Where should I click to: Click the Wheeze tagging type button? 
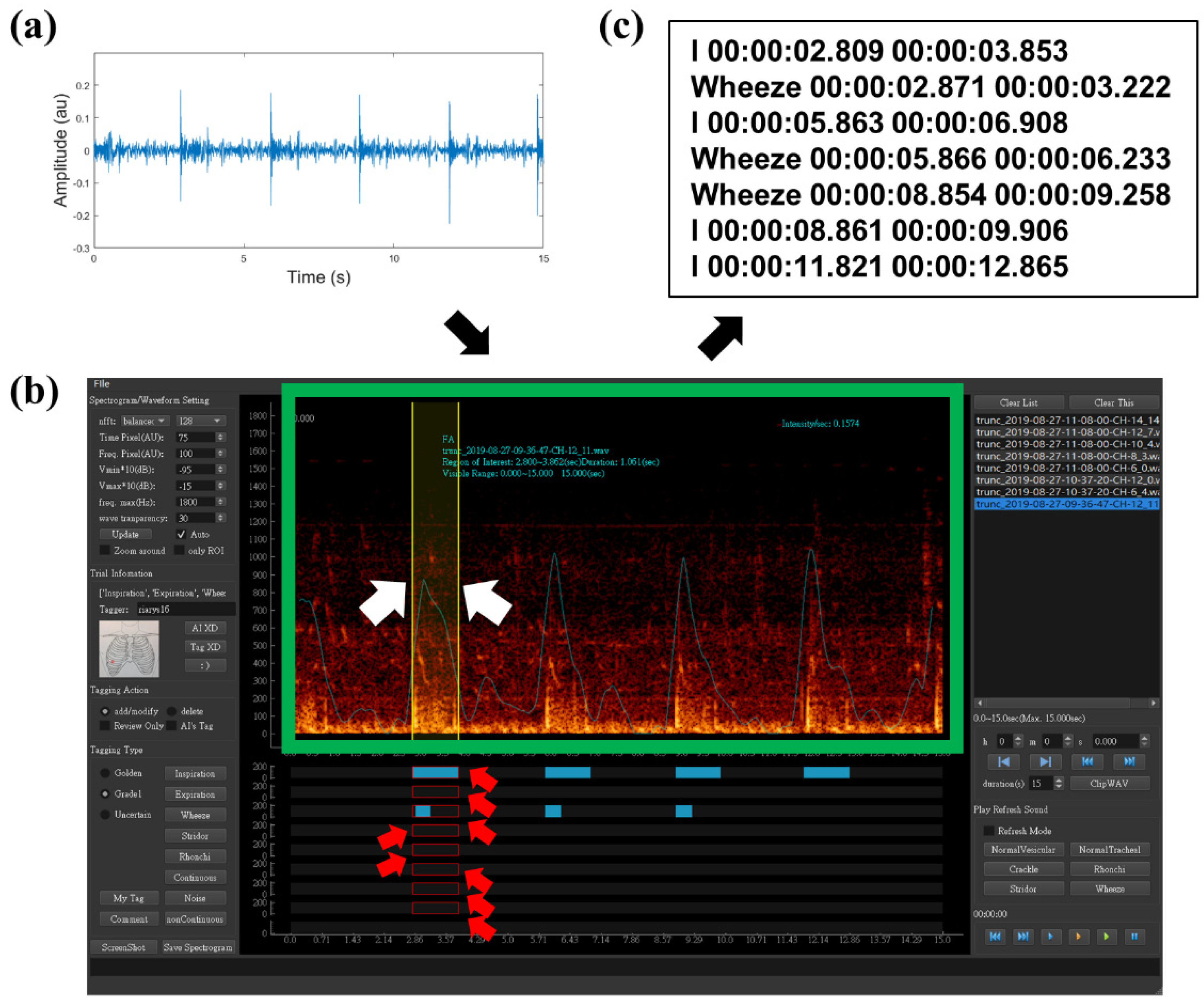click(x=195, y=815)
